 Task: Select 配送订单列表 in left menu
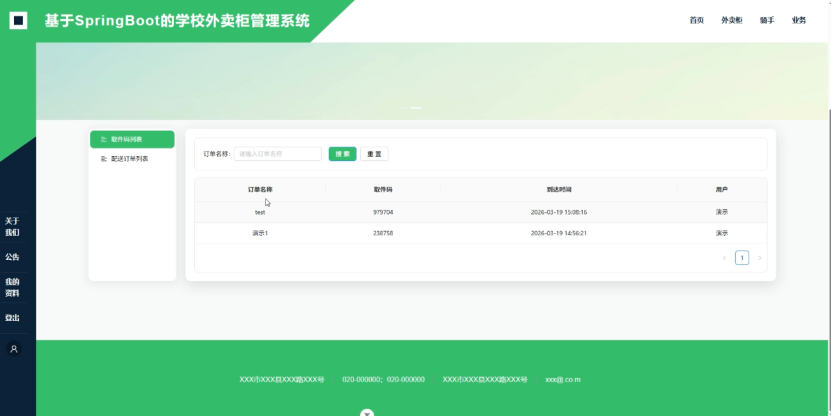pos(132,158)
